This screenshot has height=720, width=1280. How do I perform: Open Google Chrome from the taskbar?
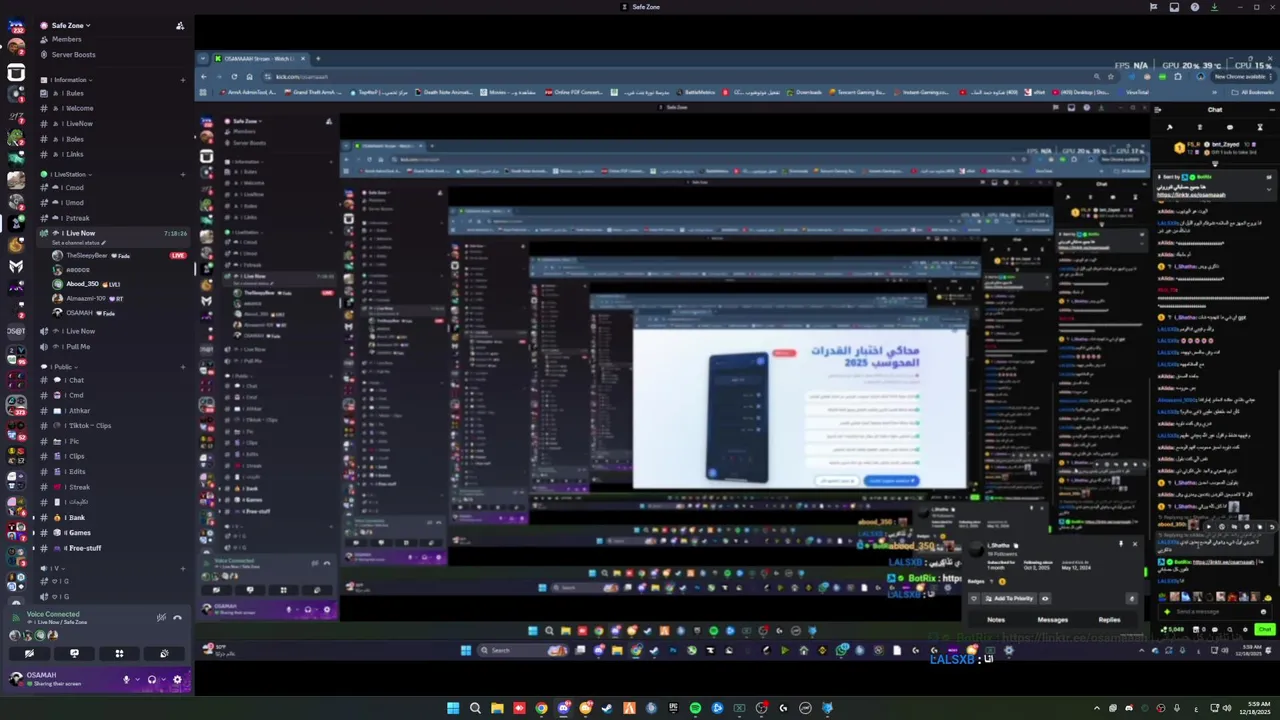point(541,708)
